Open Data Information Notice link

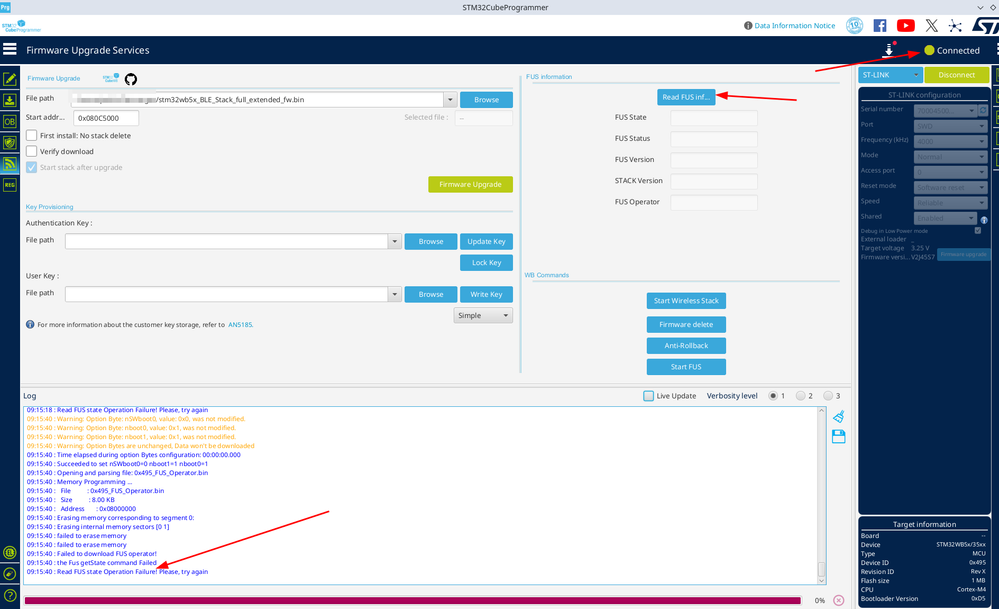click(794, 25)
